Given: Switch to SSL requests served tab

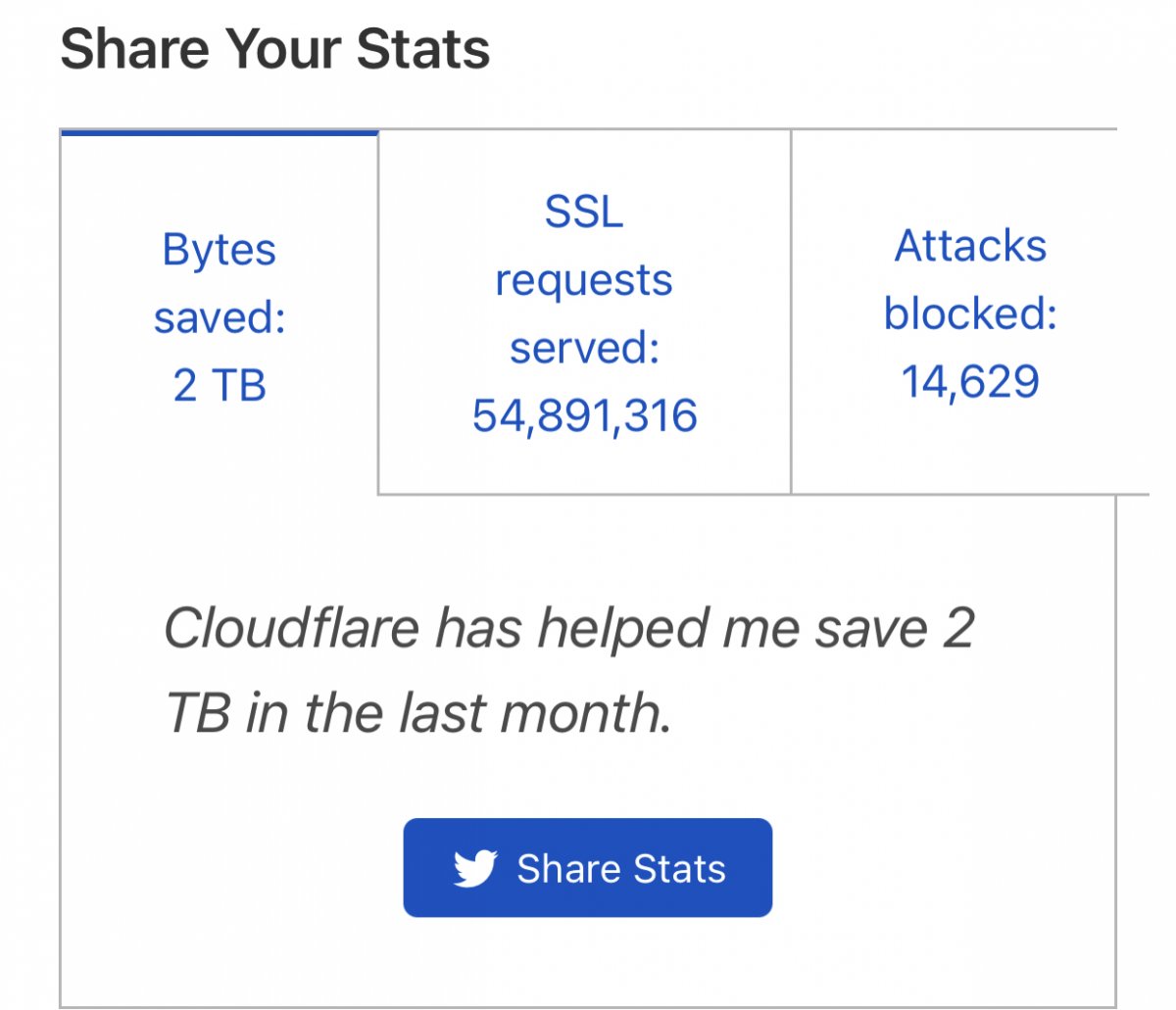Looking at the screenshot, I should point(584,313).
